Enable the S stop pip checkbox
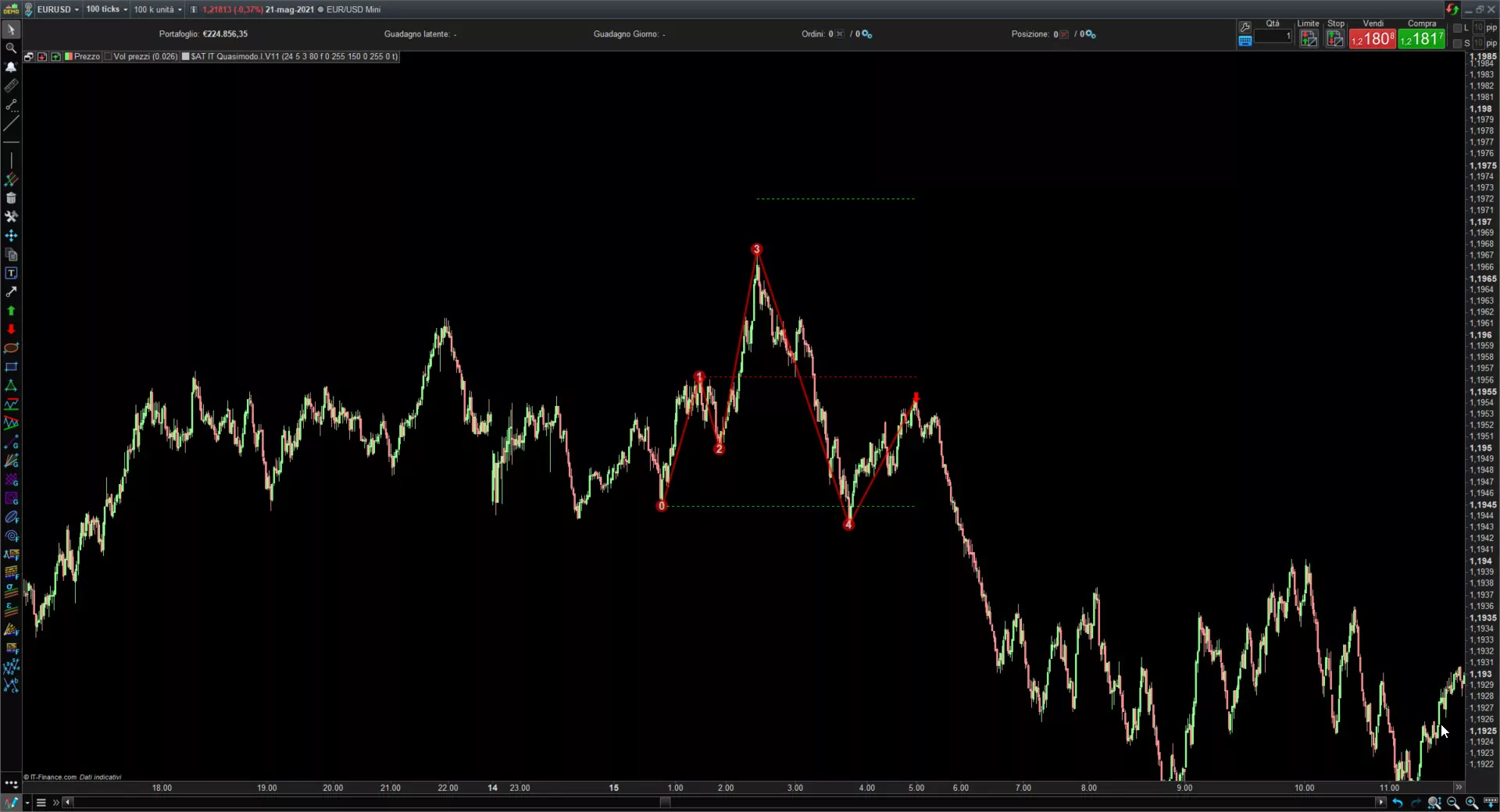 (x=1458, y=44)
